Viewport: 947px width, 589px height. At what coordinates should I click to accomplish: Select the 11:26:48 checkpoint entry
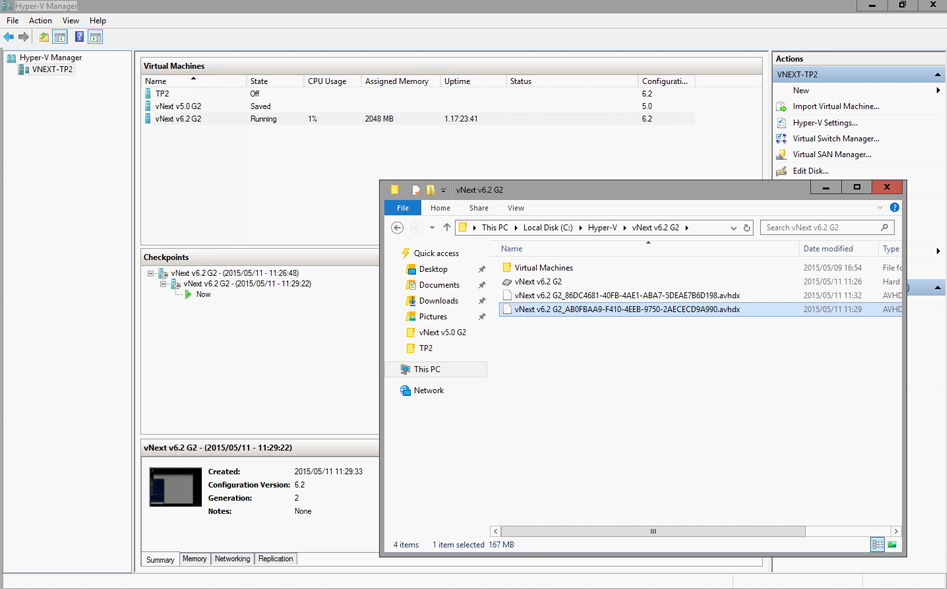coord(234,274)
